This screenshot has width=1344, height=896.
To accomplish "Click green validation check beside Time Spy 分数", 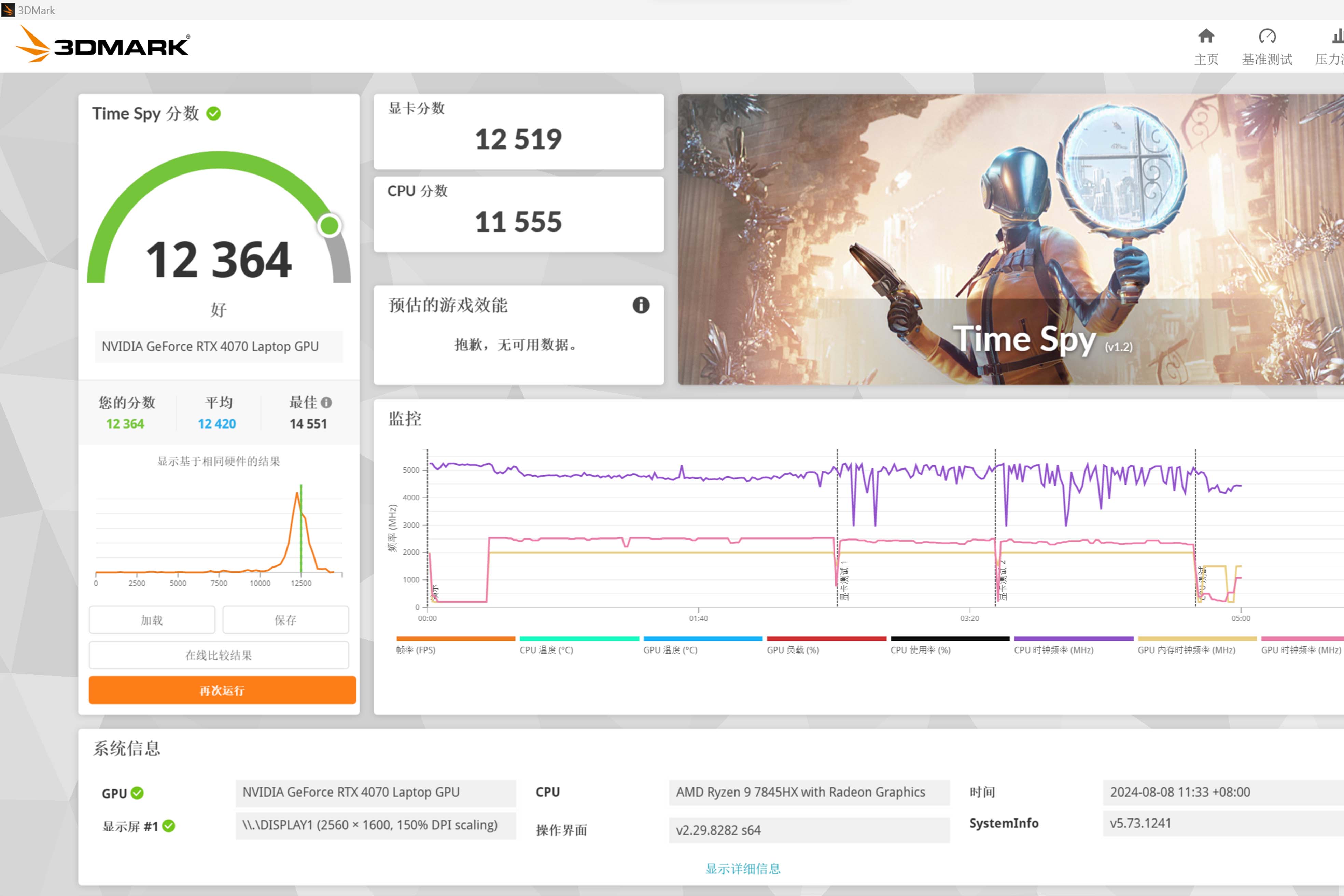I will coord(214,114).
